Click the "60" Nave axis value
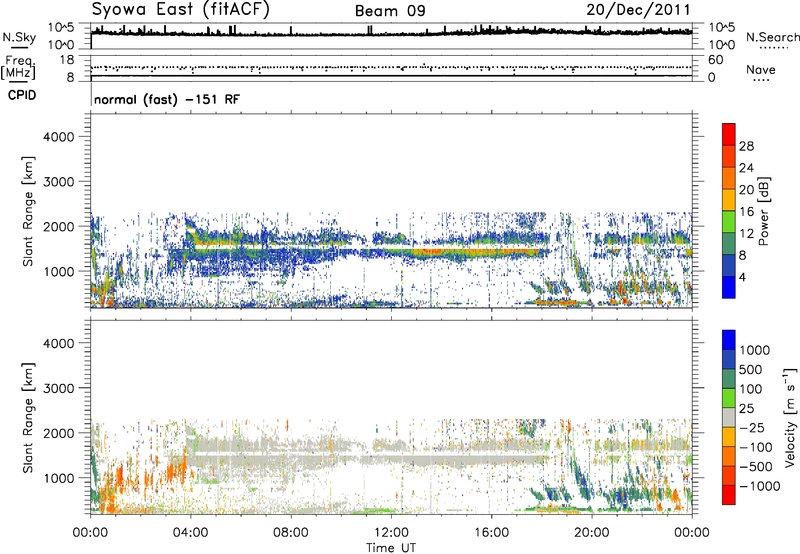Screen dimensions: 800x554 (x=715, y=60)
